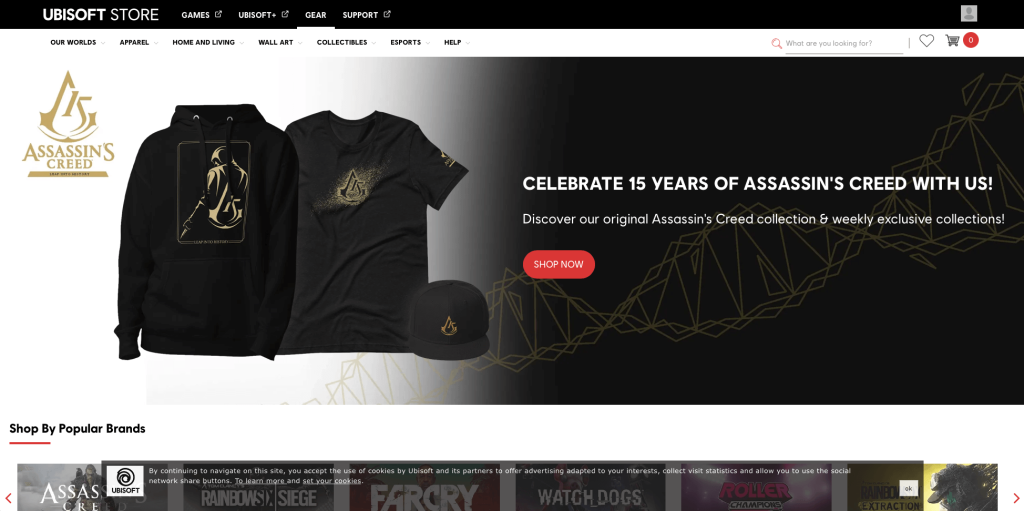
Task: Click the Ubisoft Store logo
Action: click(x=101, y=14)
